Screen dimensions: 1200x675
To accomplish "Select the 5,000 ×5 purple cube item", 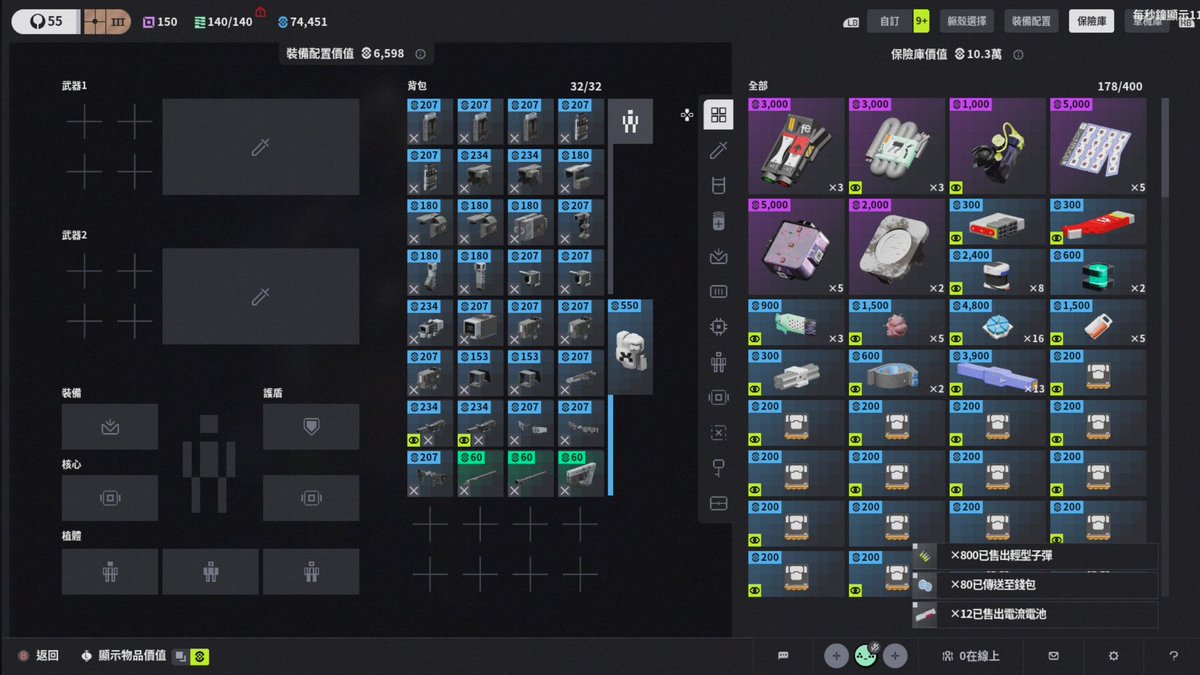I will pyautogui.click(x=796, y=246).
